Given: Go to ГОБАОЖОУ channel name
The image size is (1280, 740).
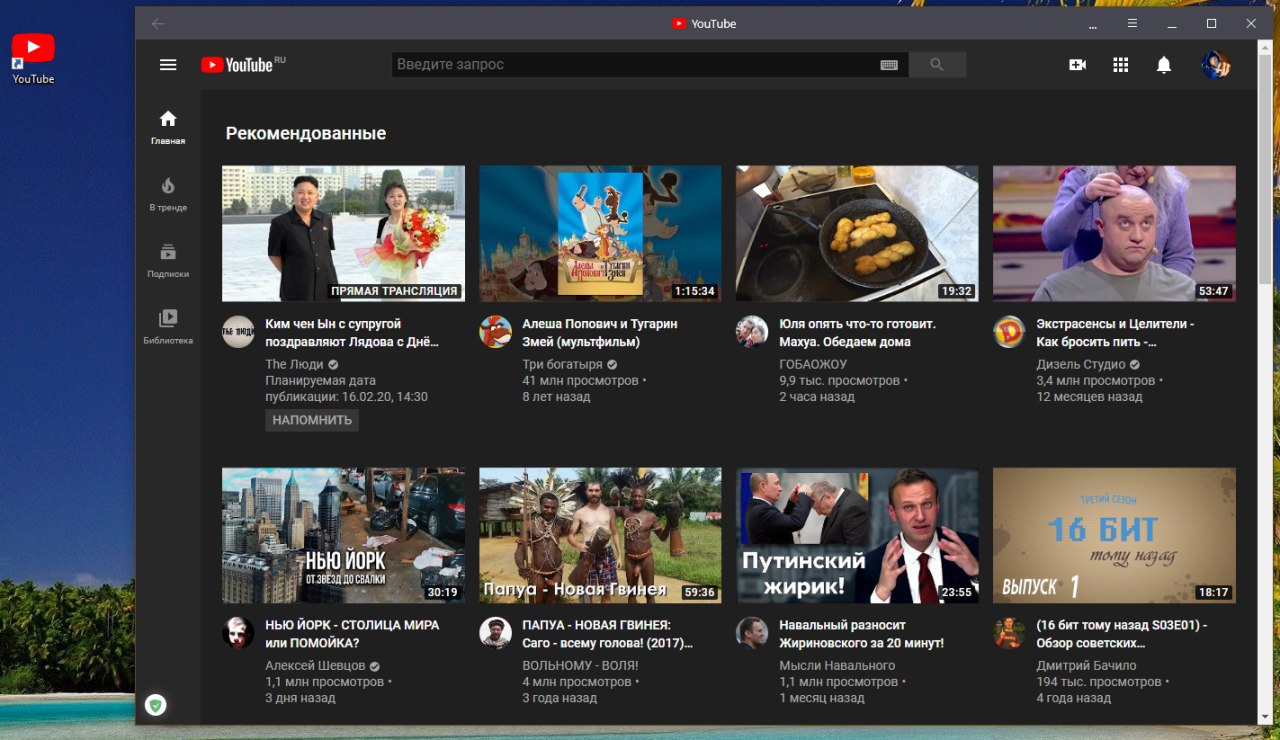Looking at the screenshot, I should (813, 365).
